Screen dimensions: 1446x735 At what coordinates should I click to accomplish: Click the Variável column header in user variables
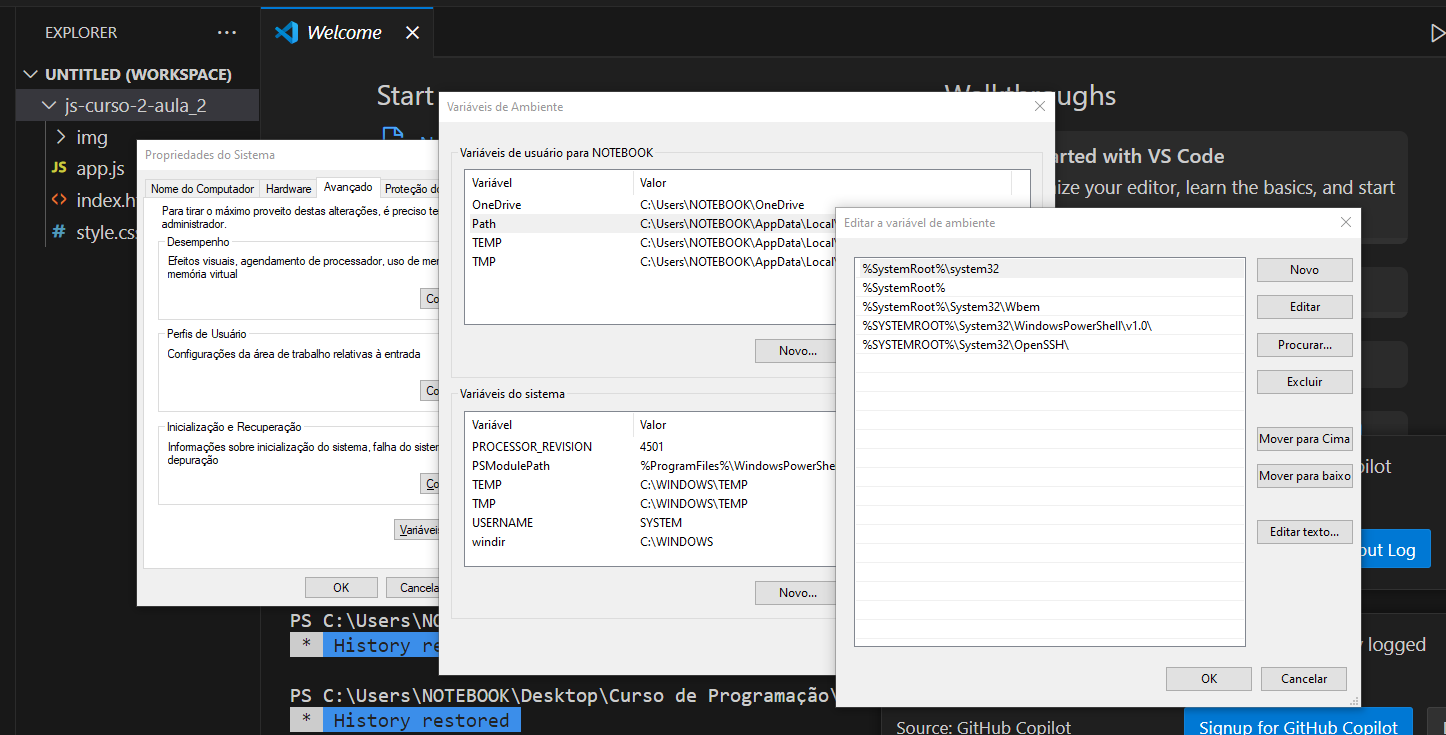pos(549,183)
